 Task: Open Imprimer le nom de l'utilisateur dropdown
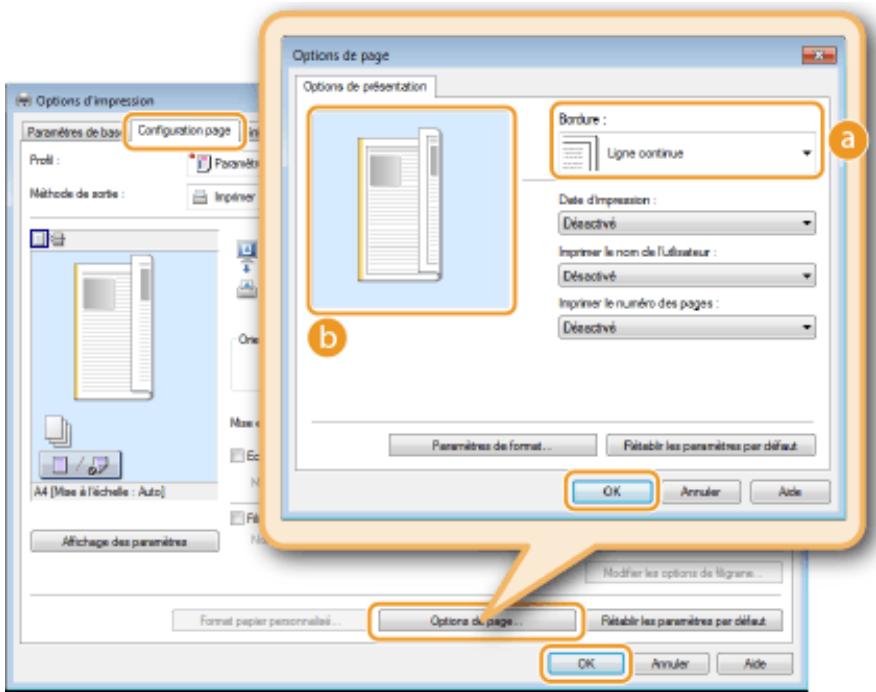click(687, 275)
